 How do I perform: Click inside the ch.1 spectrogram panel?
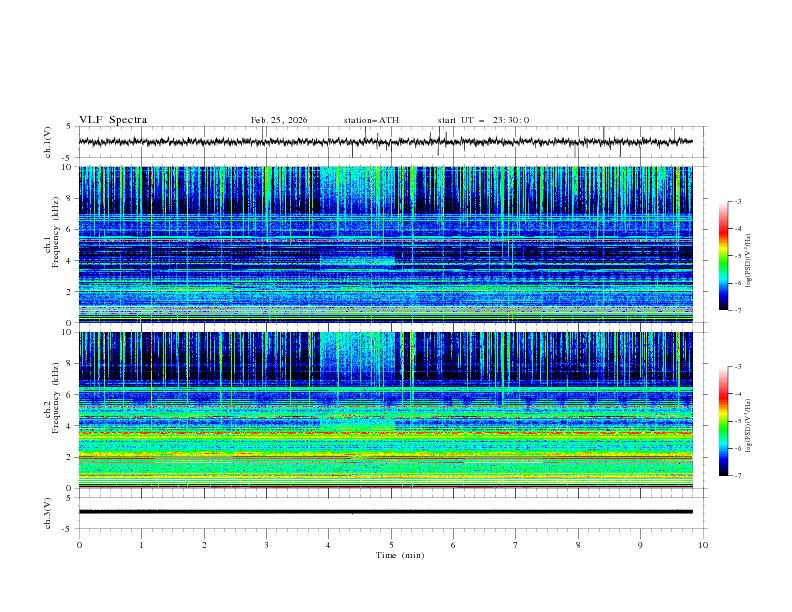click(390, 244)
